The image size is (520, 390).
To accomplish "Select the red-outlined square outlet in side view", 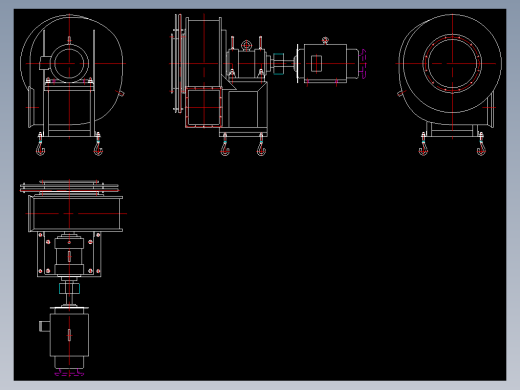I will (x=204, y=107).
